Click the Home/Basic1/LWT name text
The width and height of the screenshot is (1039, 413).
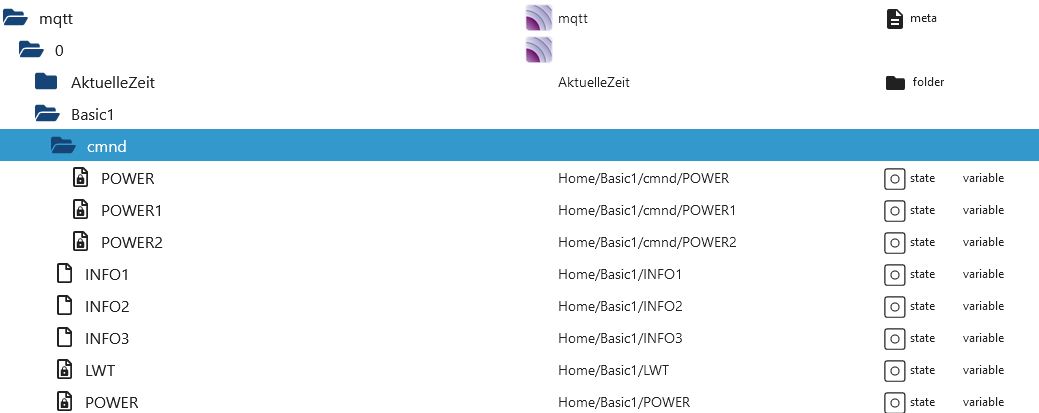(x=613, y=370)
